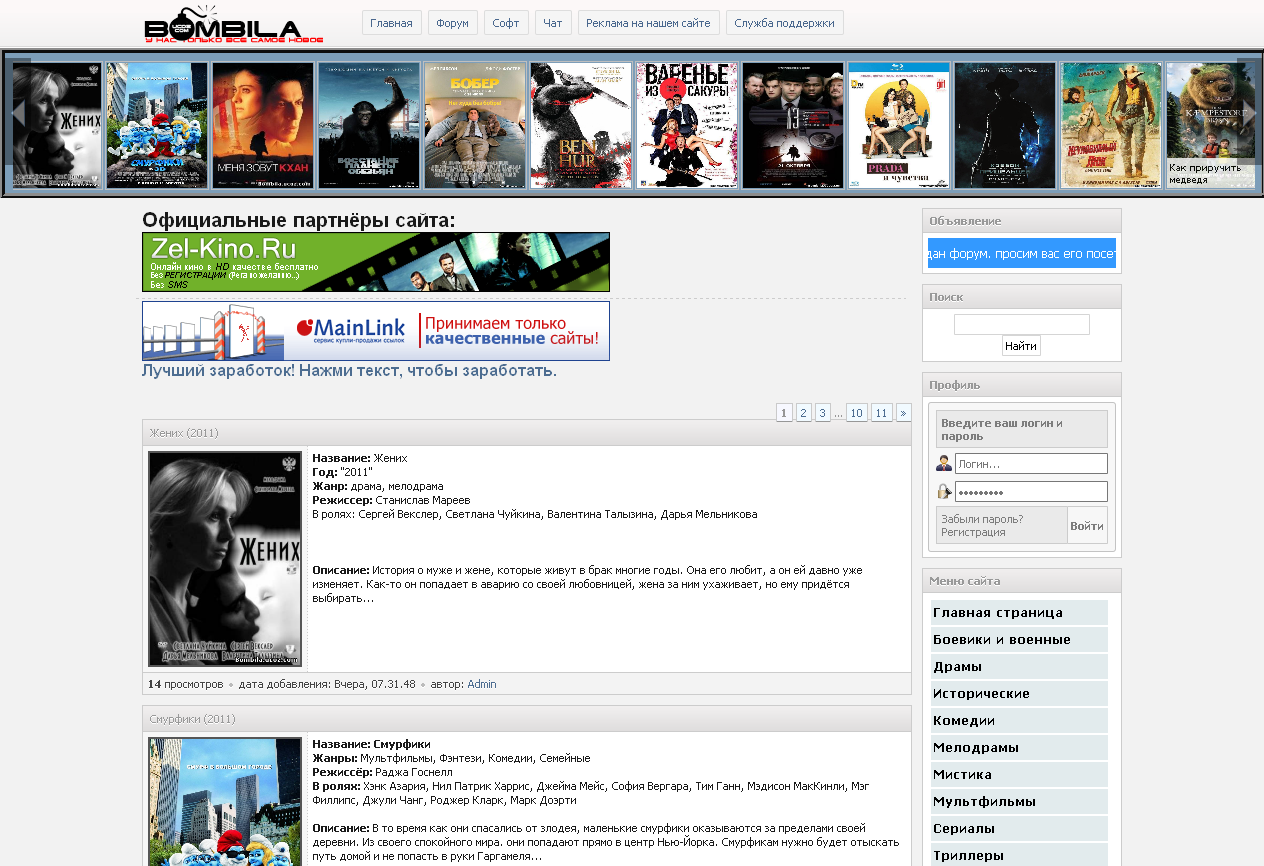The height and width of the screenshot is (866, 1264).
Task: Open Служба поддержки menu item
Action: coord(785,23)
